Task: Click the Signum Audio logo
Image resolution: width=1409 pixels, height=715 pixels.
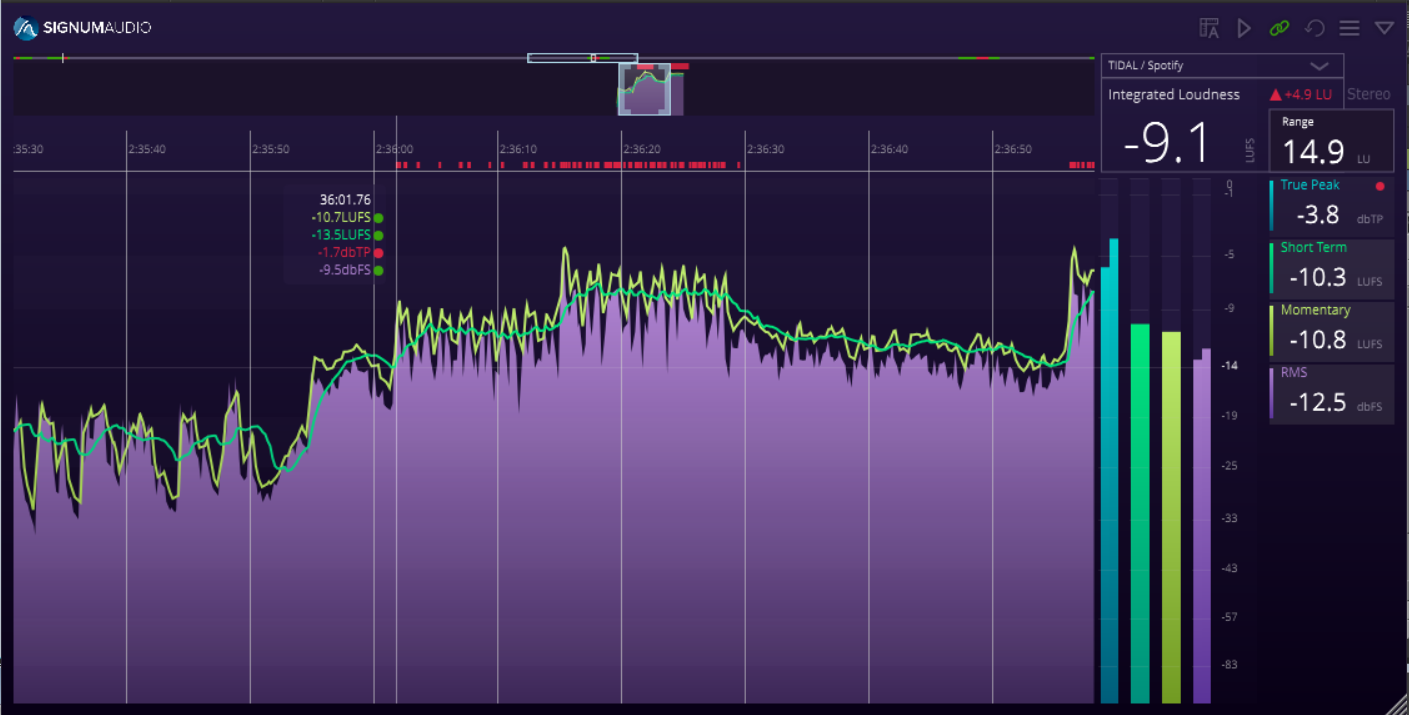Action: coord(82,27)
